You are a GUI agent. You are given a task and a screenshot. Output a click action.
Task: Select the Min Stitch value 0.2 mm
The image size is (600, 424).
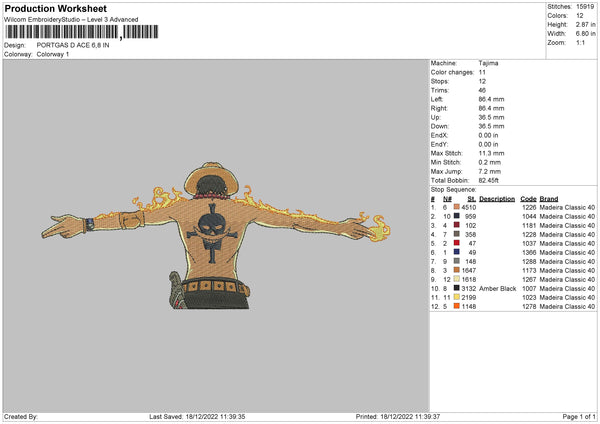click(x=489, y=162)
